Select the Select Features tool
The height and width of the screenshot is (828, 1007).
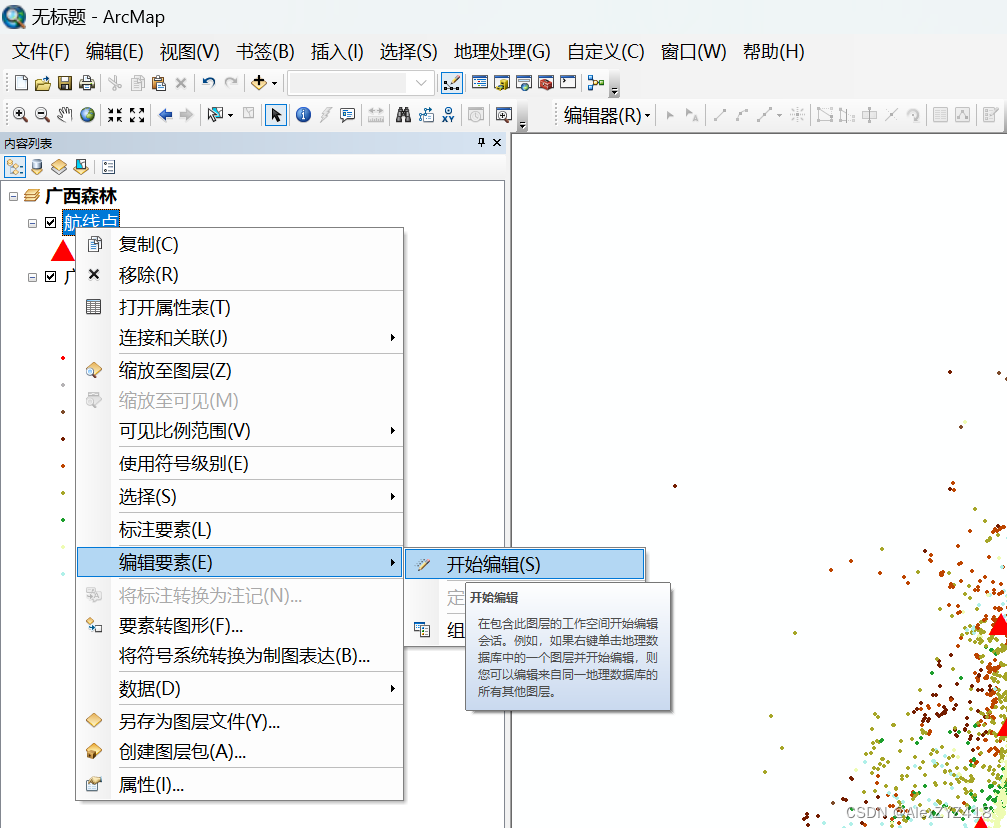pyautogui.click(x=215, y=114)
